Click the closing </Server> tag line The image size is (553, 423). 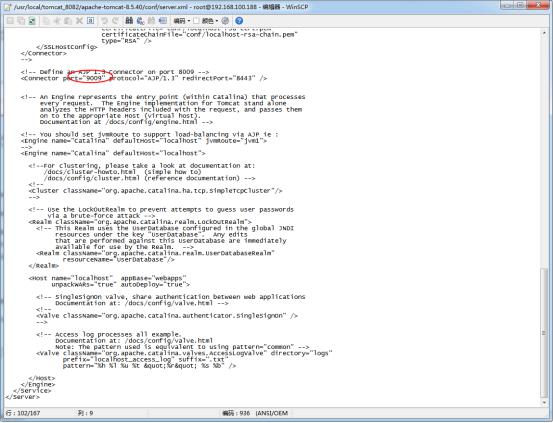point(22,397)
